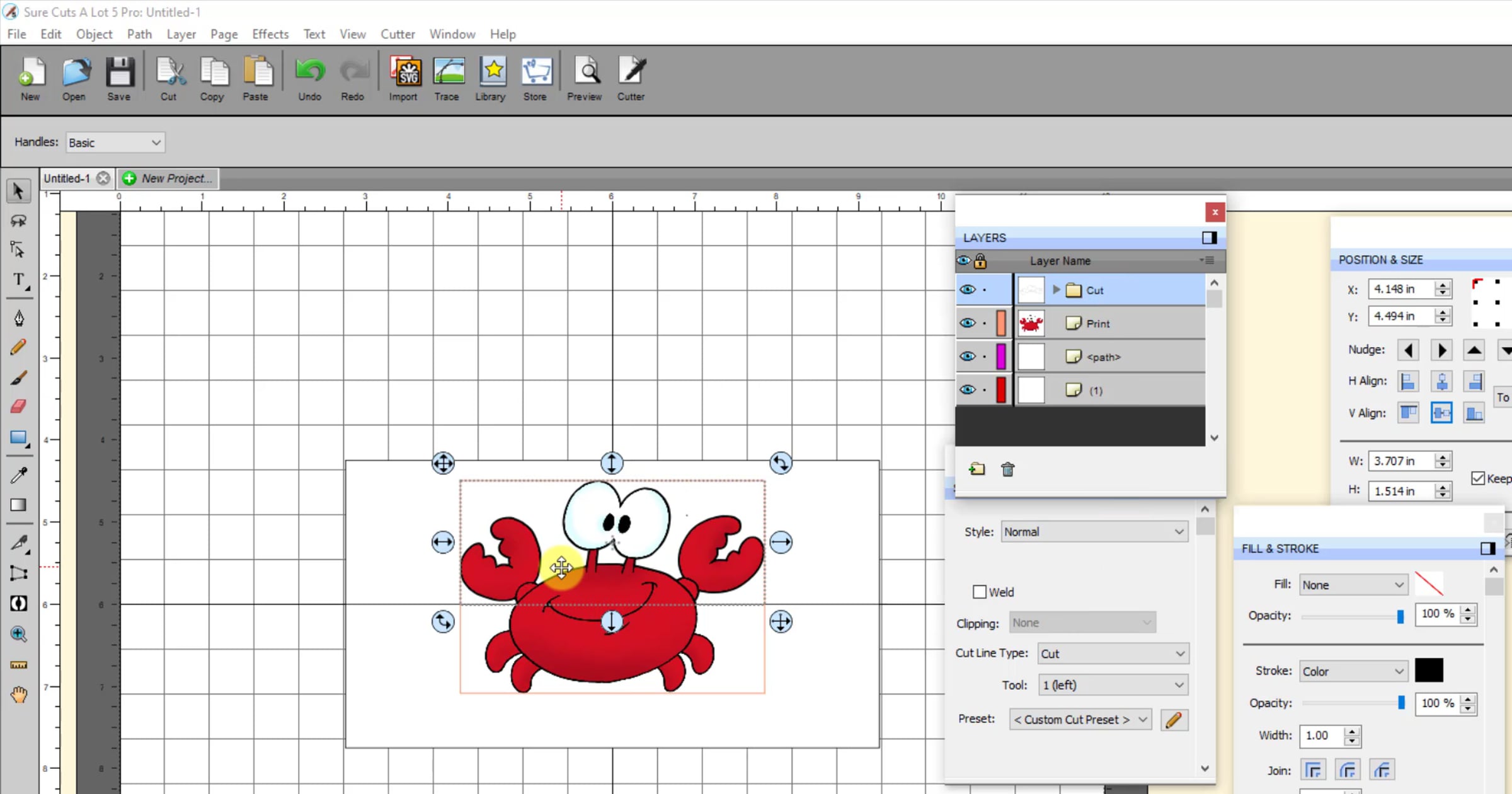Undo the last action

point(309,79)
